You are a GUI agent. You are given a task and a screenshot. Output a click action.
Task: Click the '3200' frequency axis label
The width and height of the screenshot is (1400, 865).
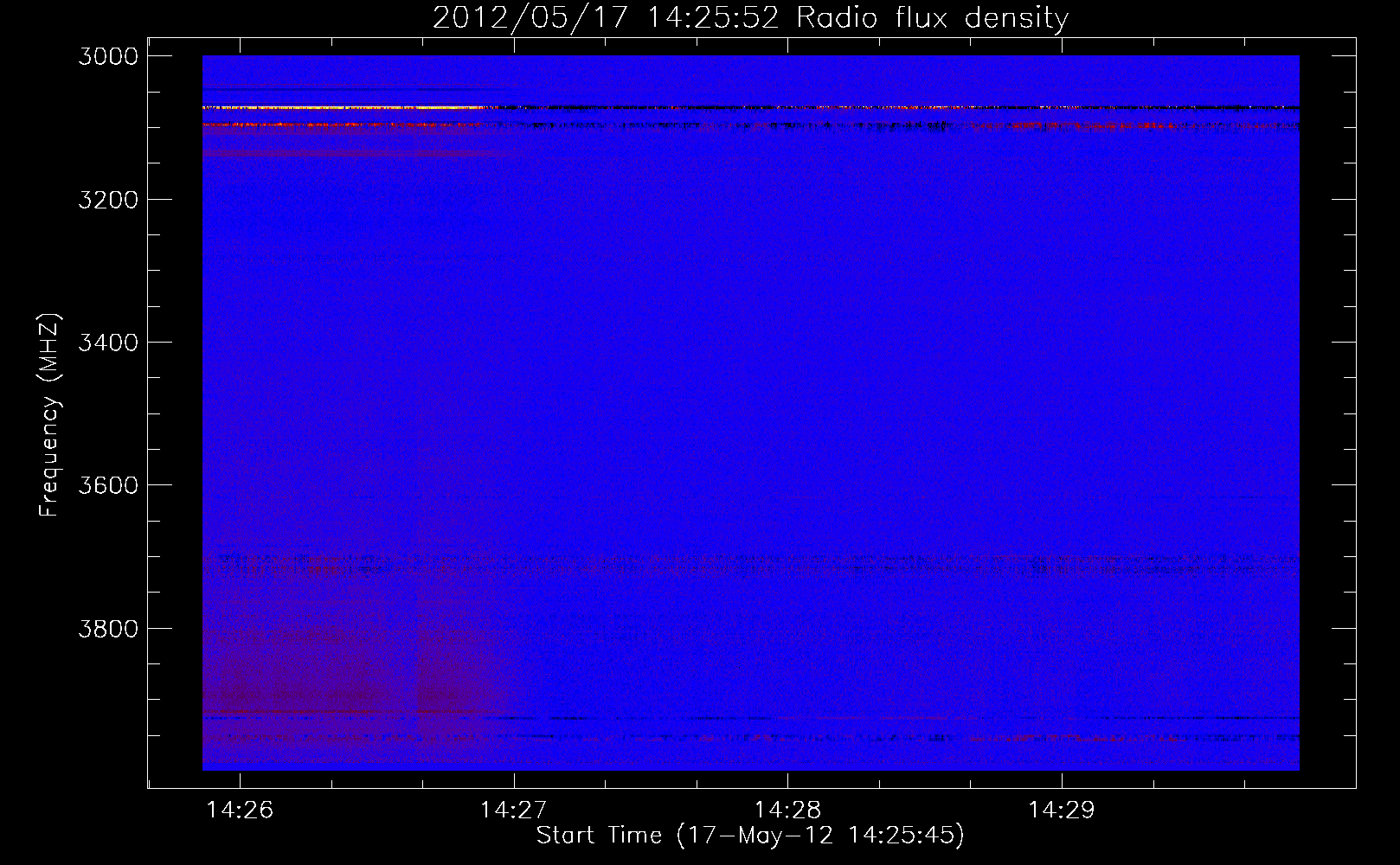click(x=108, y=200)
